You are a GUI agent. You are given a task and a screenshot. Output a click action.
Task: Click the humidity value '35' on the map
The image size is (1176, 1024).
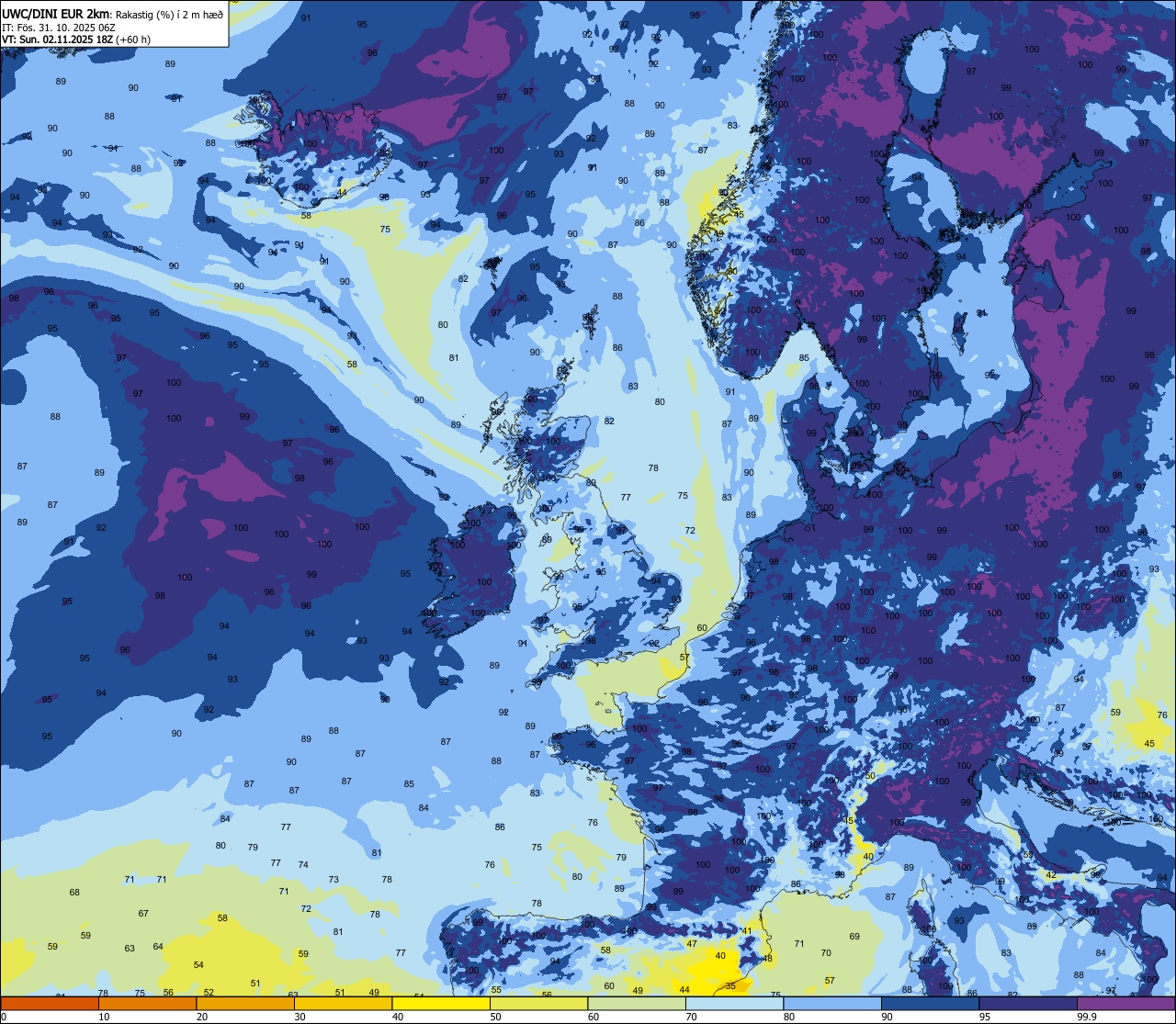[x=730, y=985]
